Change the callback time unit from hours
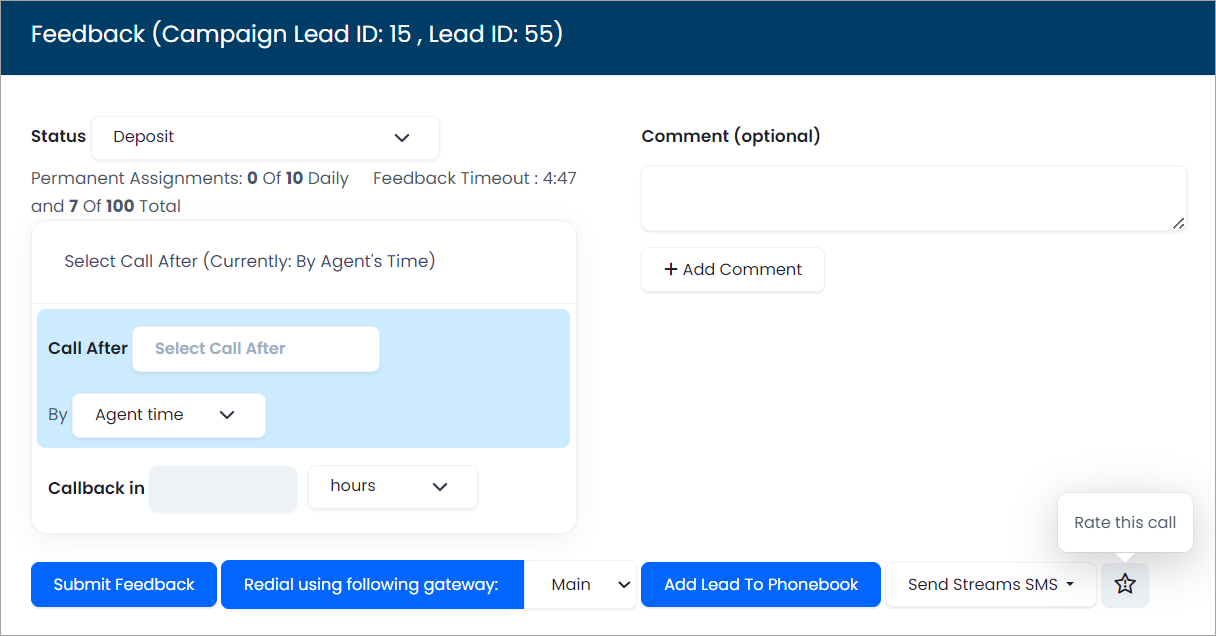This screenshot has width=1216, height=636. pyautogui.click(x=392, y=487)
